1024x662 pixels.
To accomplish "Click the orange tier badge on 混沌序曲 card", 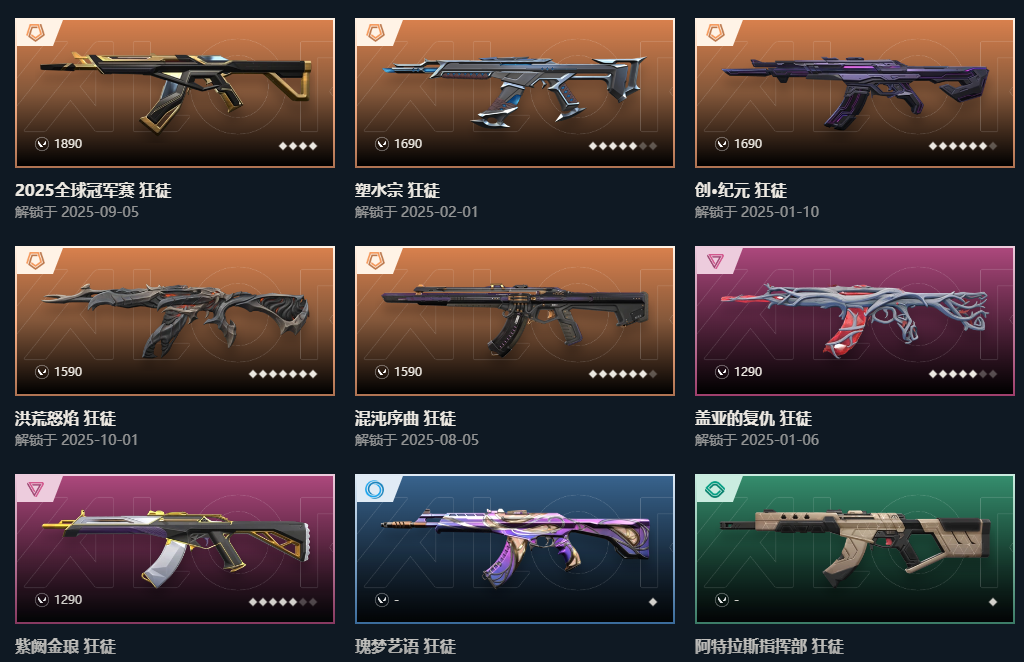I will pyautogui.click(x=376, y=260).
